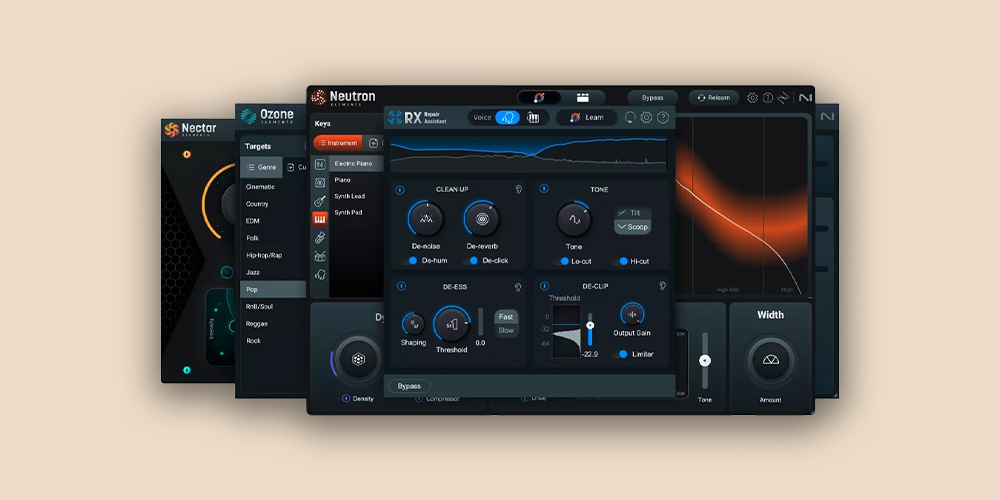Select the Tilt tone shape option
Image resolution: width=1000 pixels, height=500 pixels.
point(632,212)
